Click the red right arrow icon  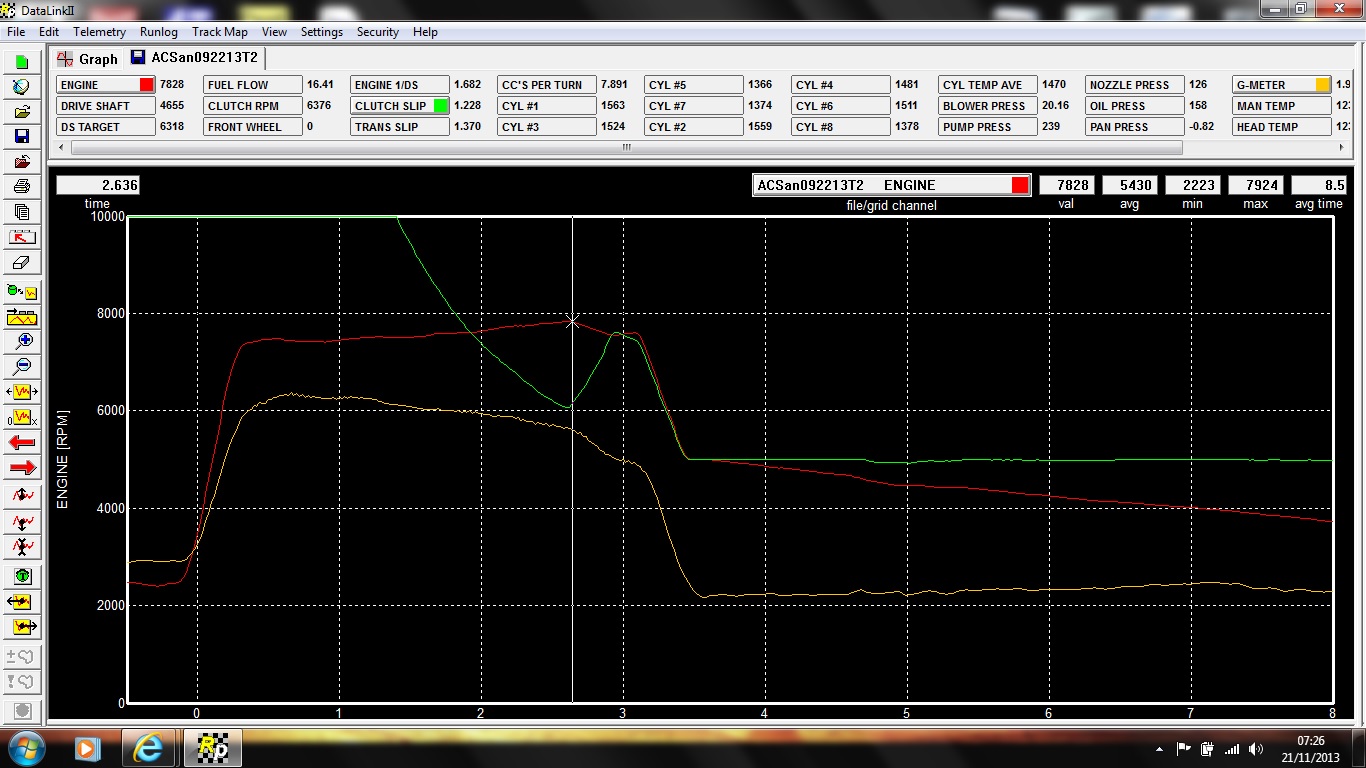click(x=22, y=467)
